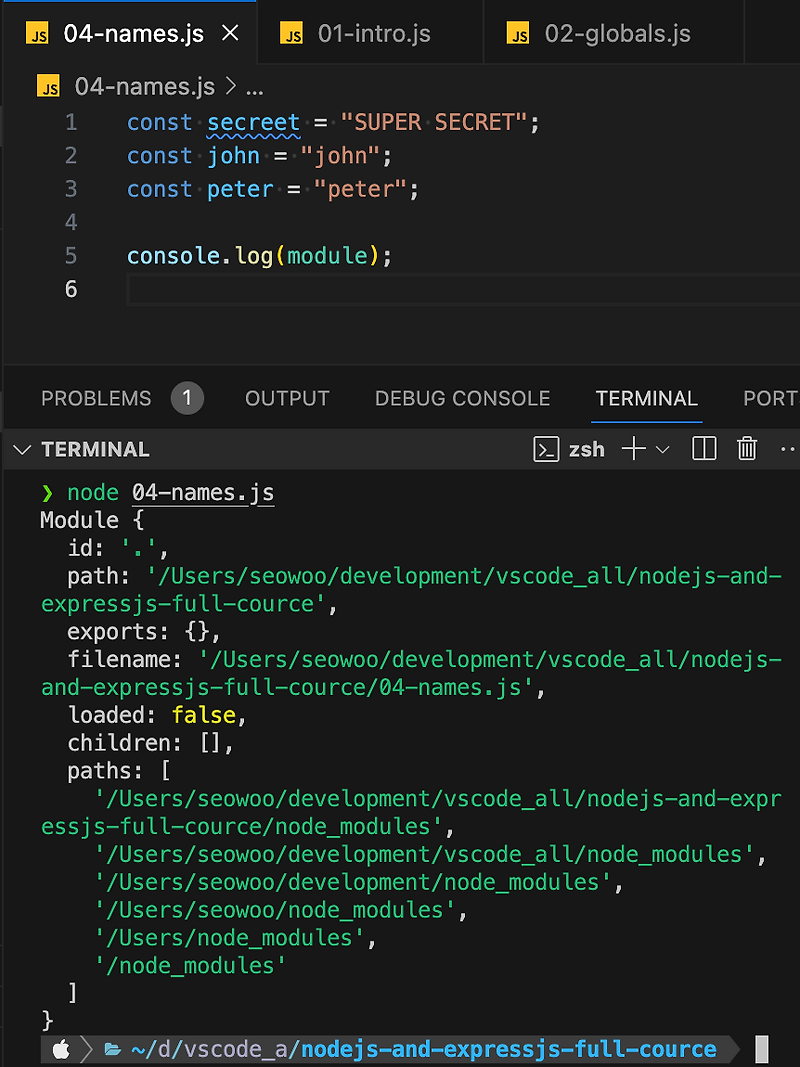
Task: Click the JS icon on 04-names.js tab
Action: click(x=37, y=33)
